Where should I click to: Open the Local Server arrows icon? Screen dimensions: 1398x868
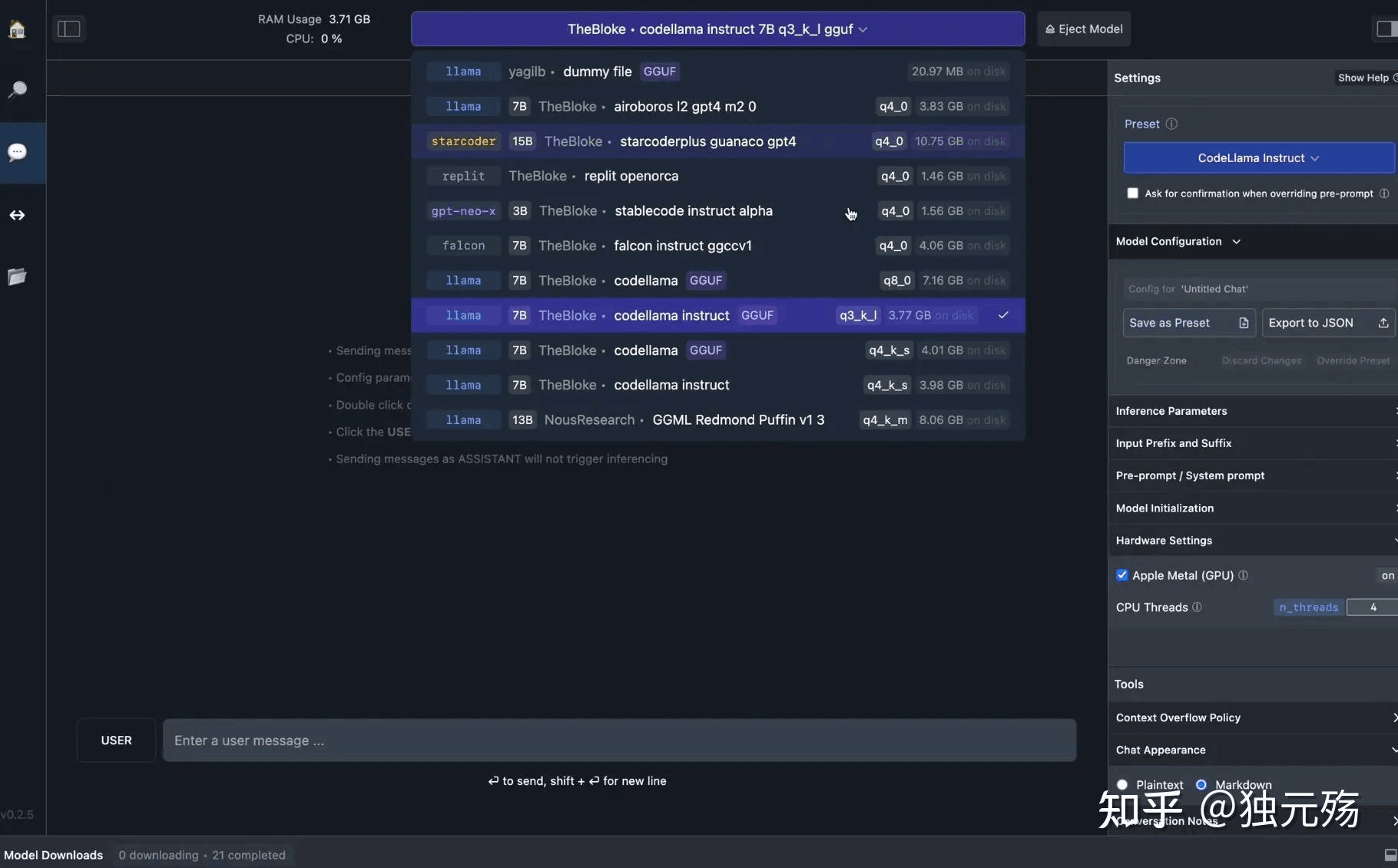point(17,215)
